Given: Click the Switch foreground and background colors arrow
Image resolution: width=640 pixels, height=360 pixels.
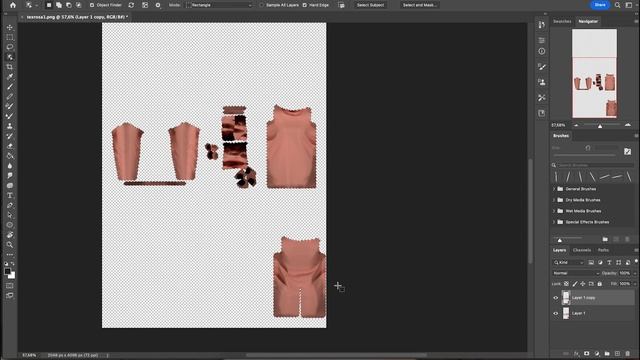Looking at the screenshot, I should [x=13, y=264].
